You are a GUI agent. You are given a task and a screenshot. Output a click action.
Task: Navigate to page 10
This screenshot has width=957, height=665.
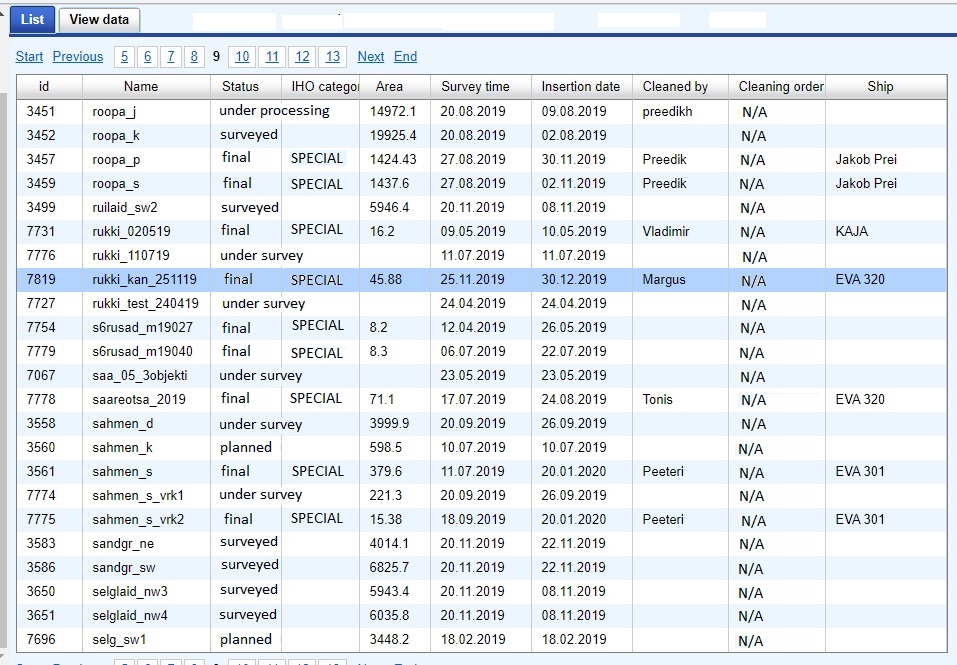241,57
